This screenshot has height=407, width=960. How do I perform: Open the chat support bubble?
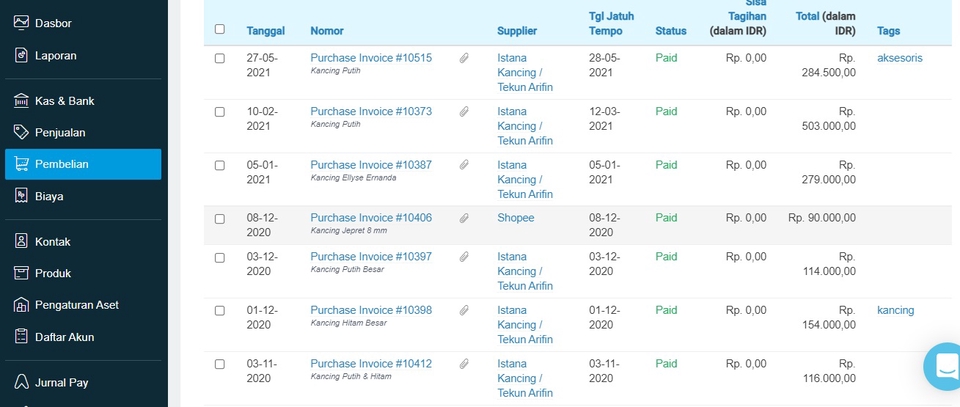point(944,367)
